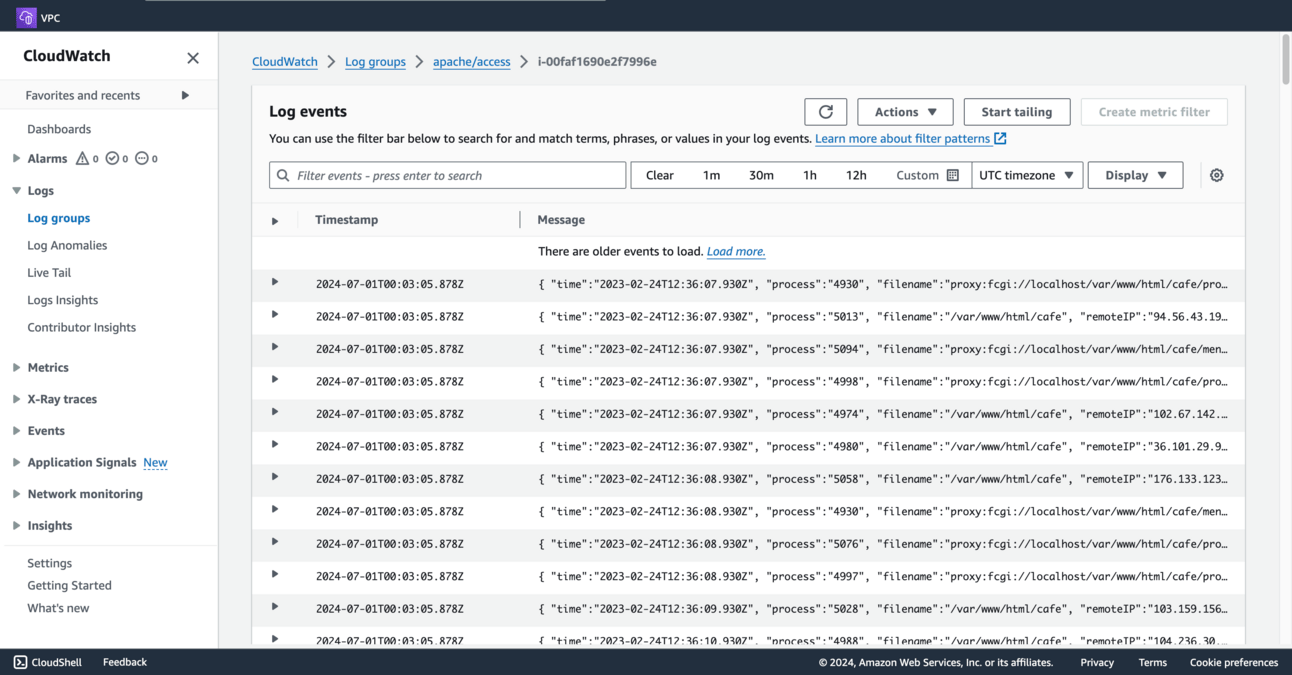The image size is (1292, 675).
Task: Expand the Insights section
Action: (16, 525)
